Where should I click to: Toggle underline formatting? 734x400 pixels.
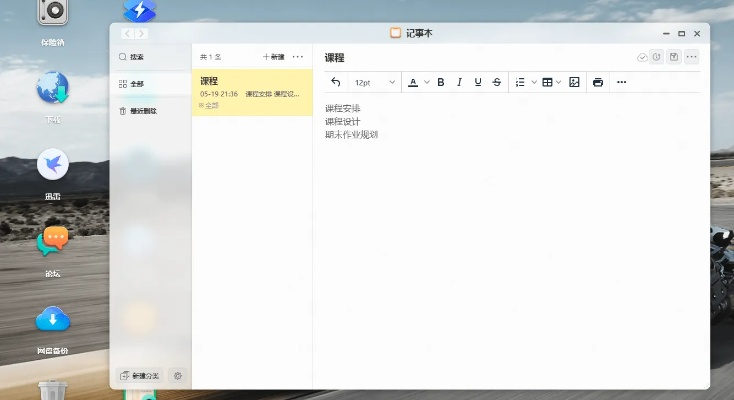pyautogui.click(x=478, y=82)
